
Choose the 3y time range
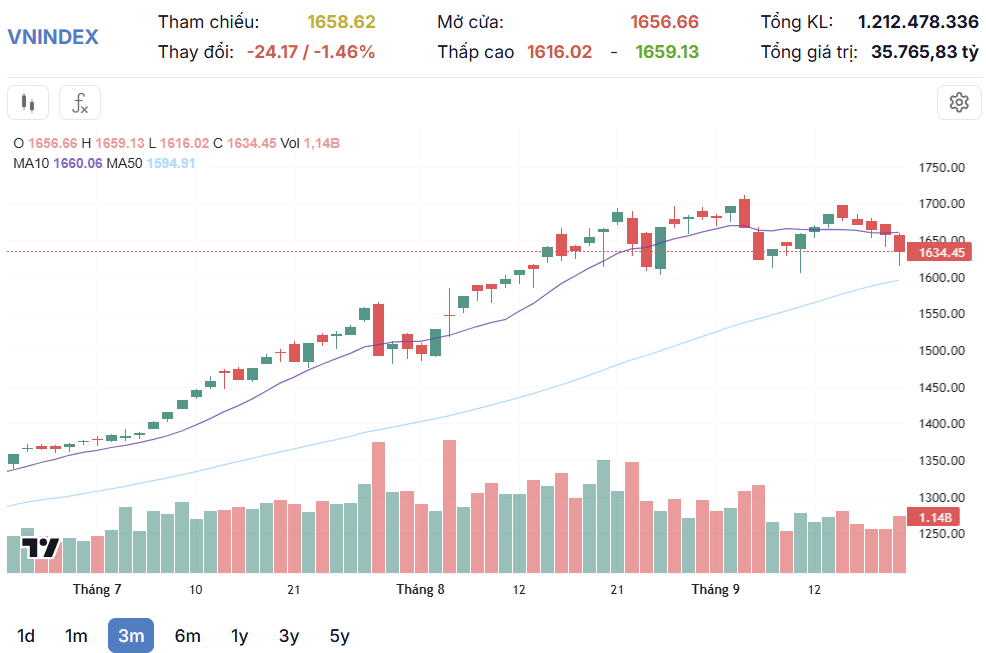pos(289,636)
